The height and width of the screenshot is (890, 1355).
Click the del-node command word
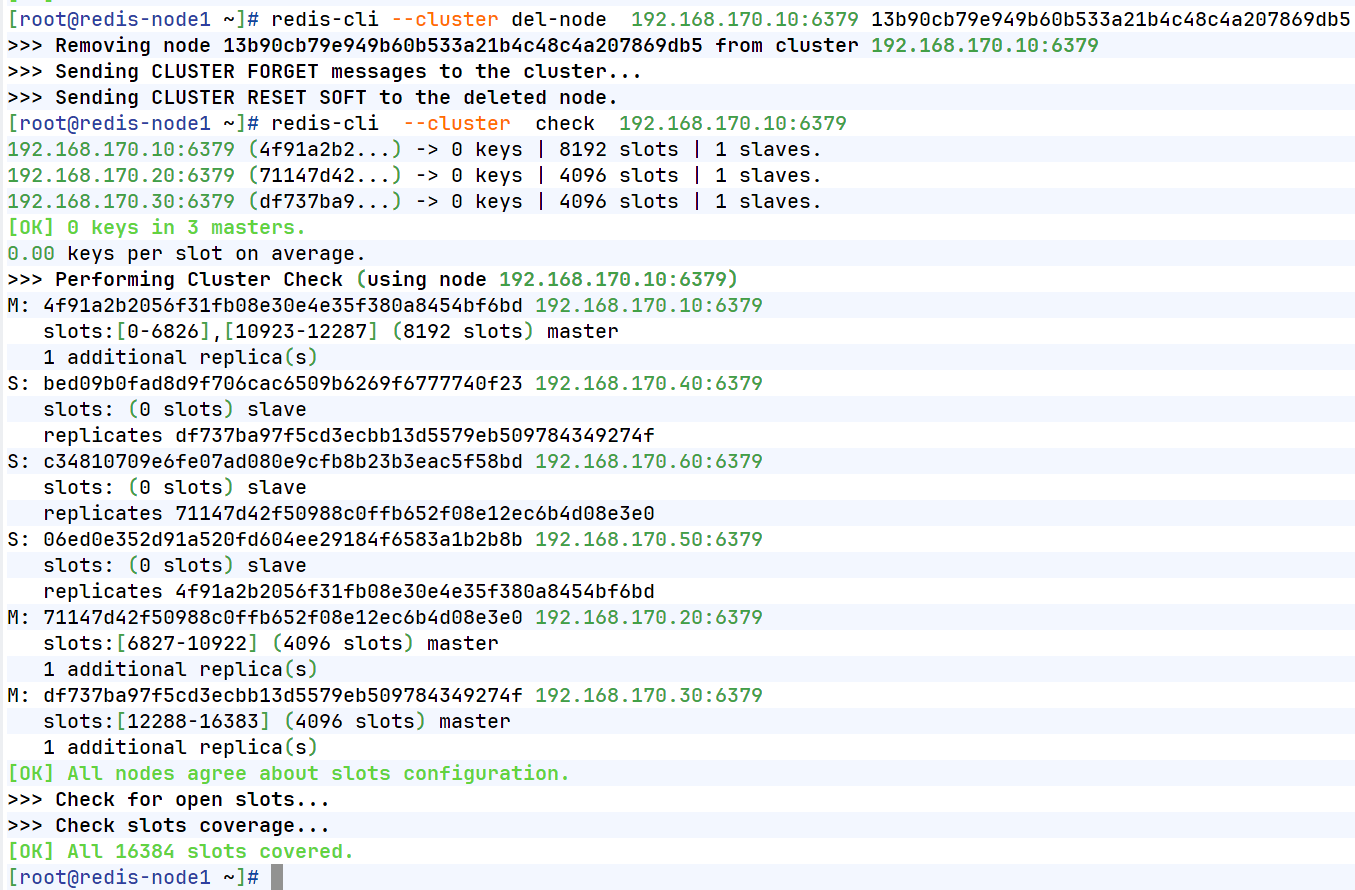click(x=559, y=19)
